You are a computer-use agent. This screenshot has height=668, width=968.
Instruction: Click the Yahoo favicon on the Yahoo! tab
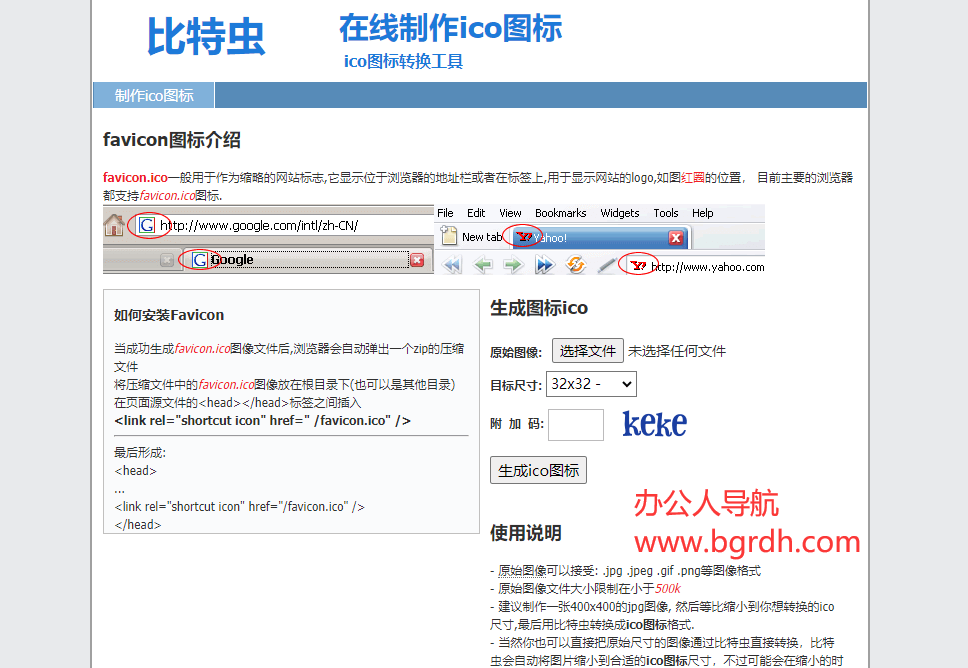click(523, 238)
